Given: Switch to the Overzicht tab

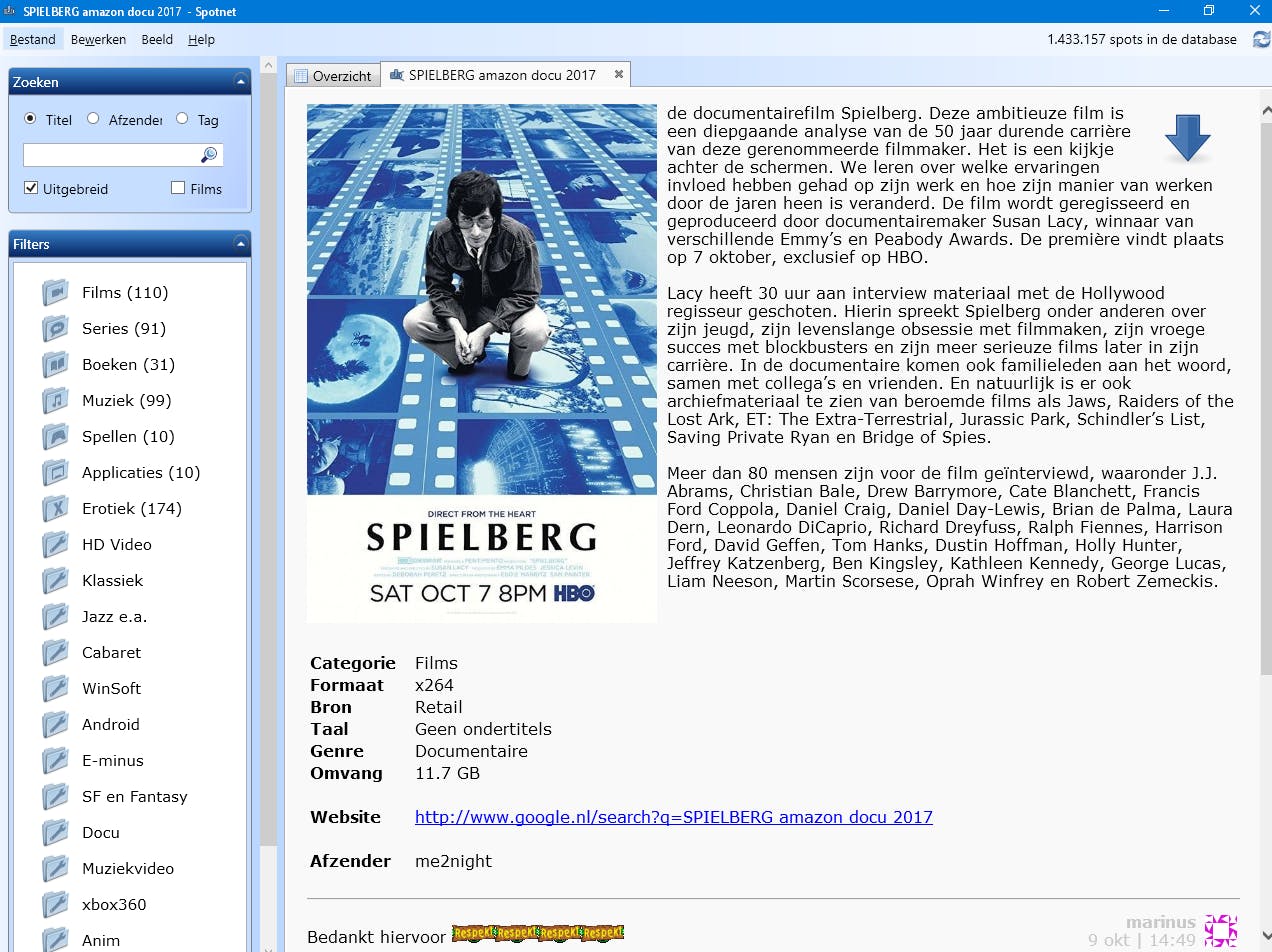Looking at the screenshot, I should [332, 74].
